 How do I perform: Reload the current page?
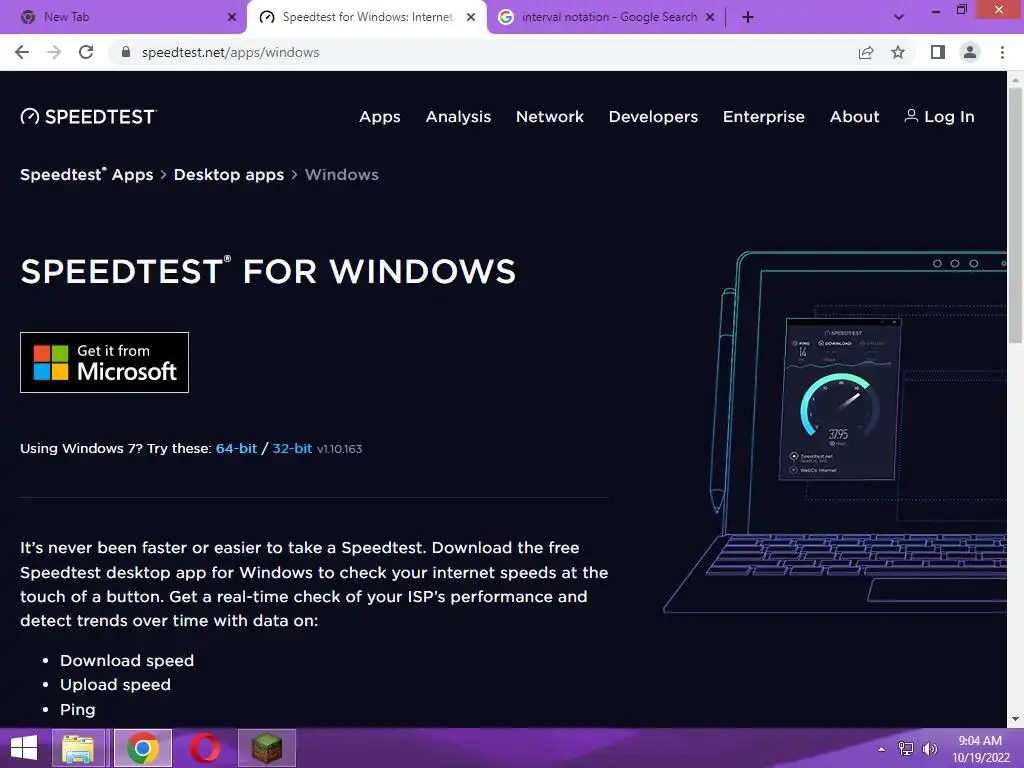[86, 52]
